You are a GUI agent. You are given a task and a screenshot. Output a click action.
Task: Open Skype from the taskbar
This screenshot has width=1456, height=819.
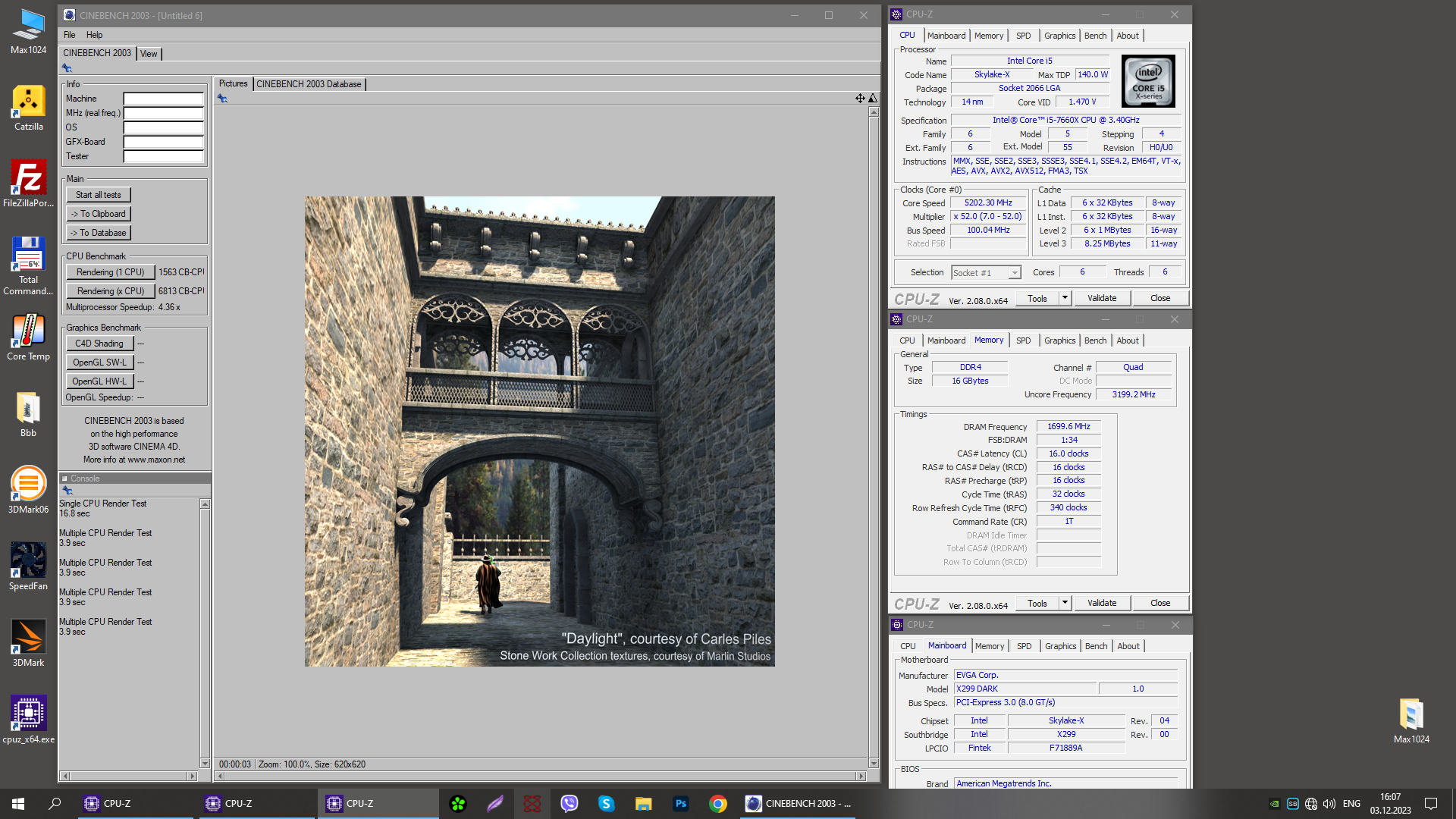click(606, 804)
